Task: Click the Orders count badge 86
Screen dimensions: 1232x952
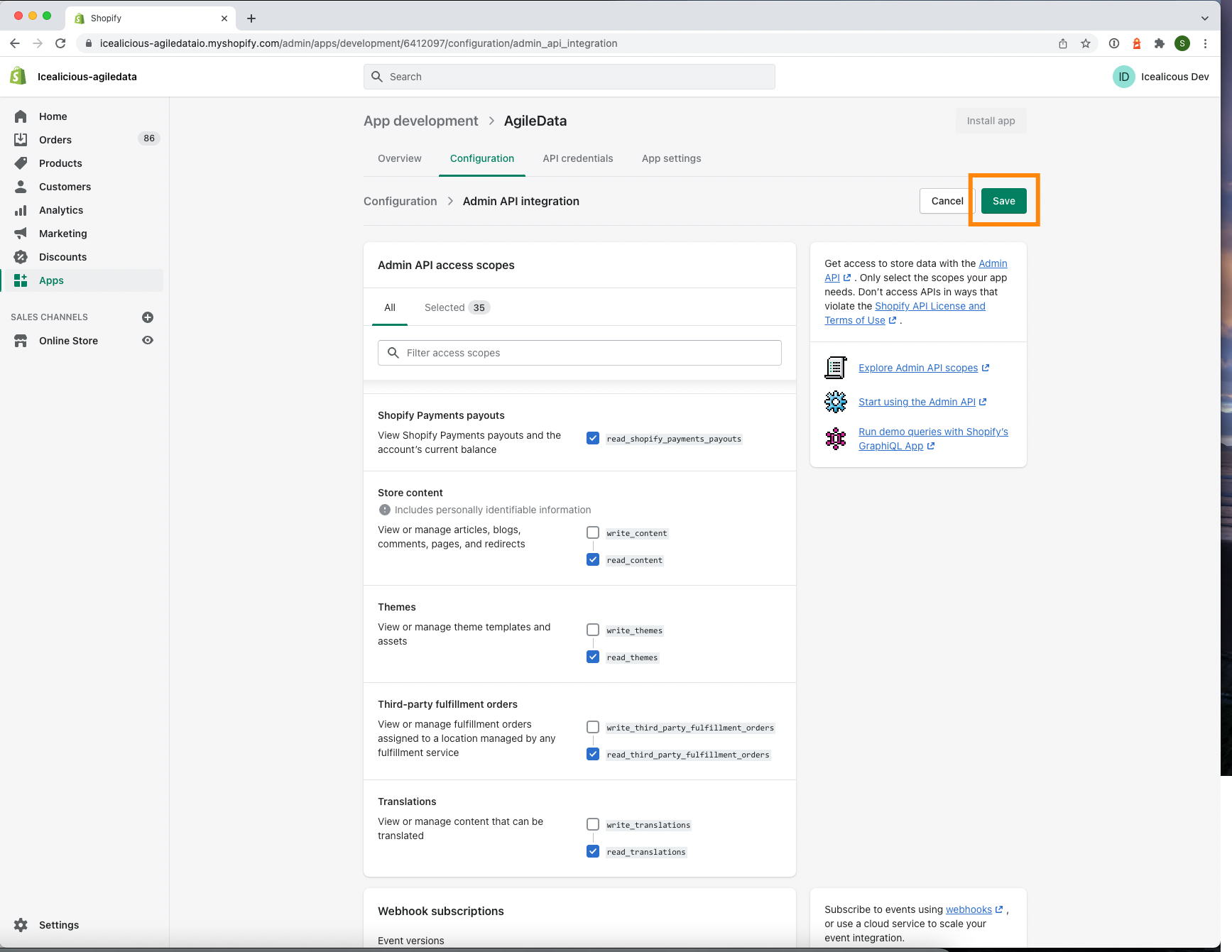Action: [x=149, y=138]
